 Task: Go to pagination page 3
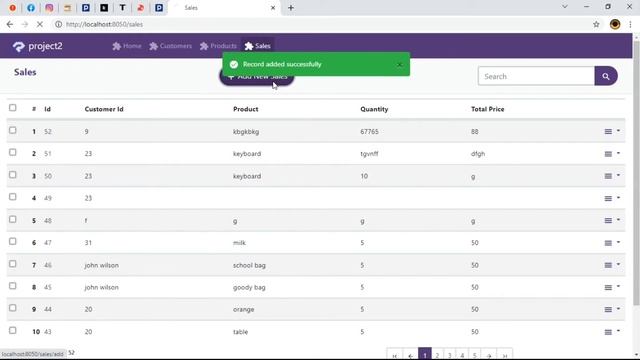450,355
